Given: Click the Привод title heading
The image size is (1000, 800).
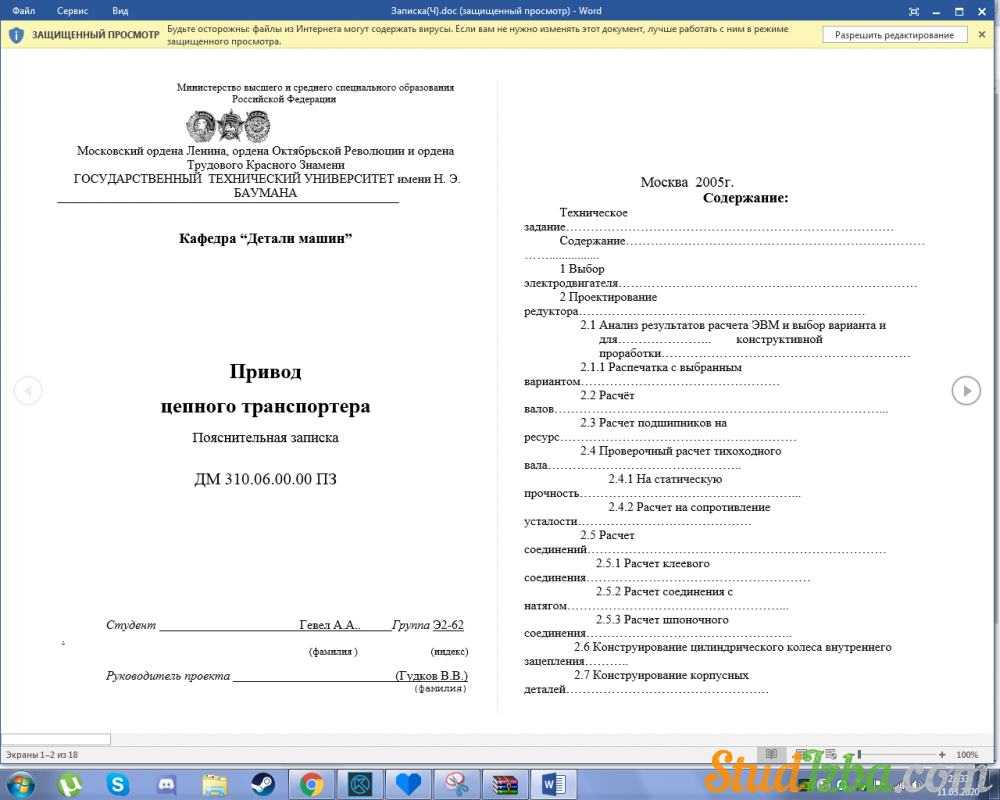Looking at the screenshot, I should (265, 371).
